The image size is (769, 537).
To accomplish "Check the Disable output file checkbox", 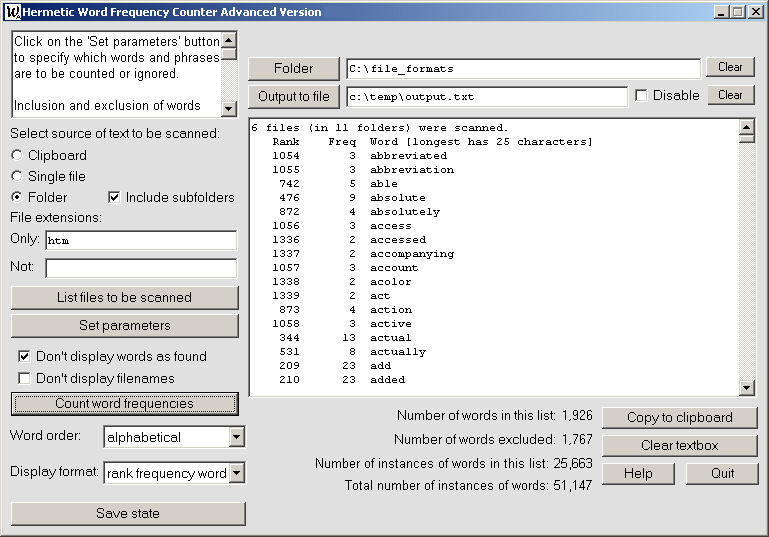I will (x=641, y=96).
